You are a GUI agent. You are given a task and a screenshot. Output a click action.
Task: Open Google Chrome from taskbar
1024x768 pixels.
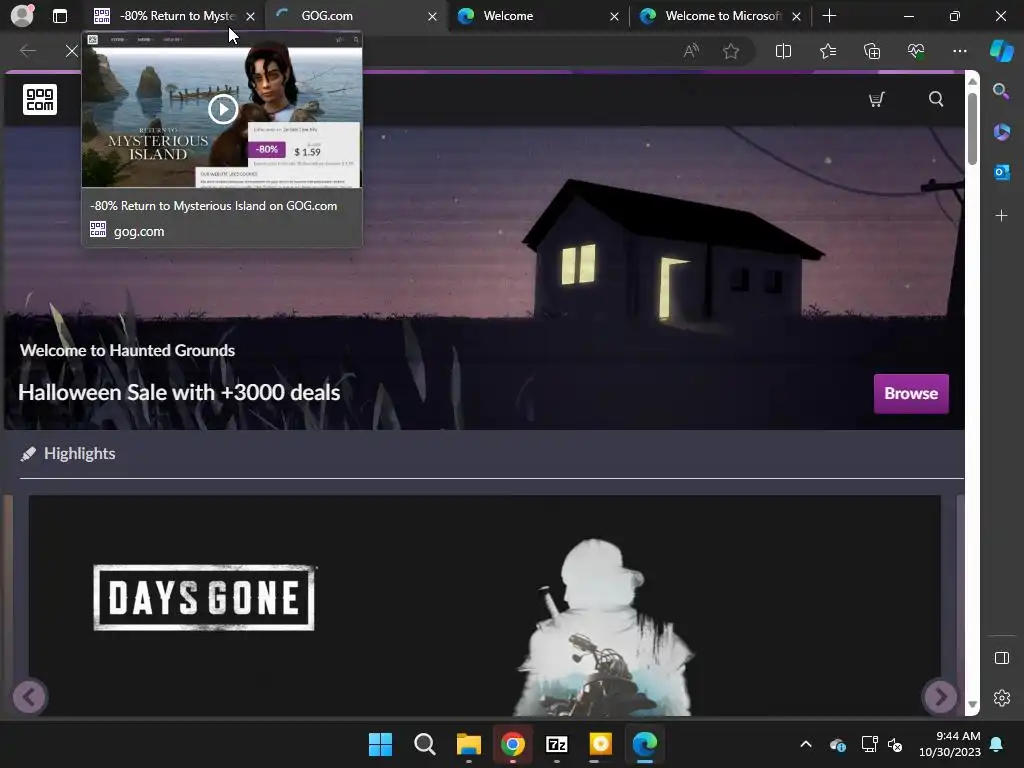(x=513, y=744)
